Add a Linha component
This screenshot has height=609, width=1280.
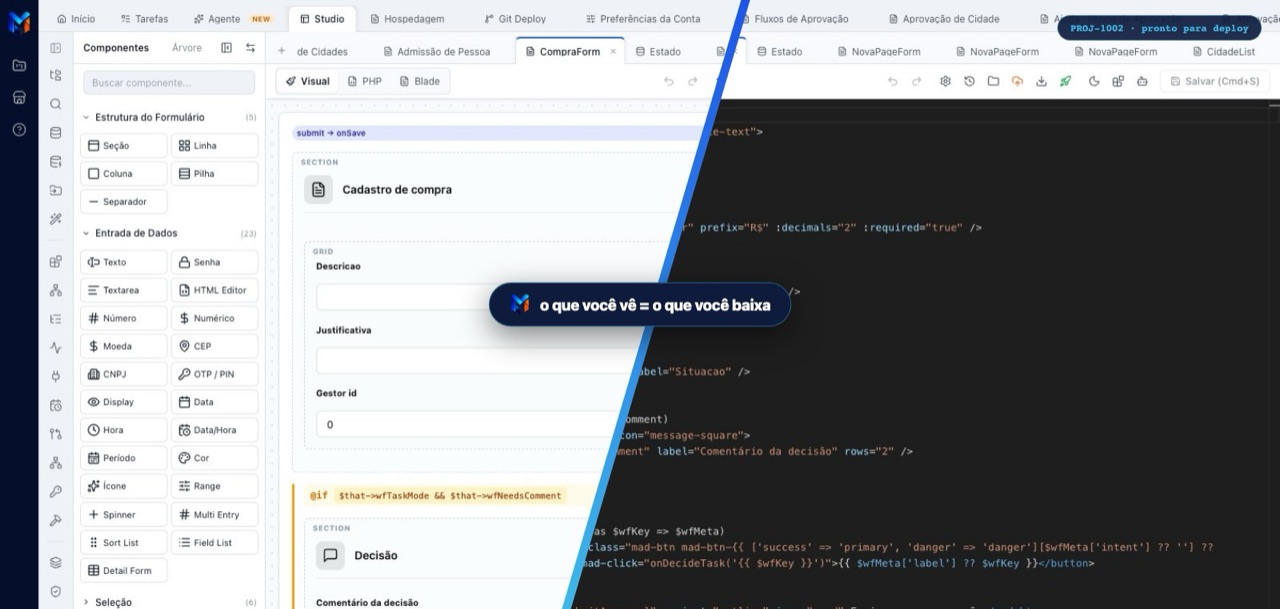click(x=214, y=145)
